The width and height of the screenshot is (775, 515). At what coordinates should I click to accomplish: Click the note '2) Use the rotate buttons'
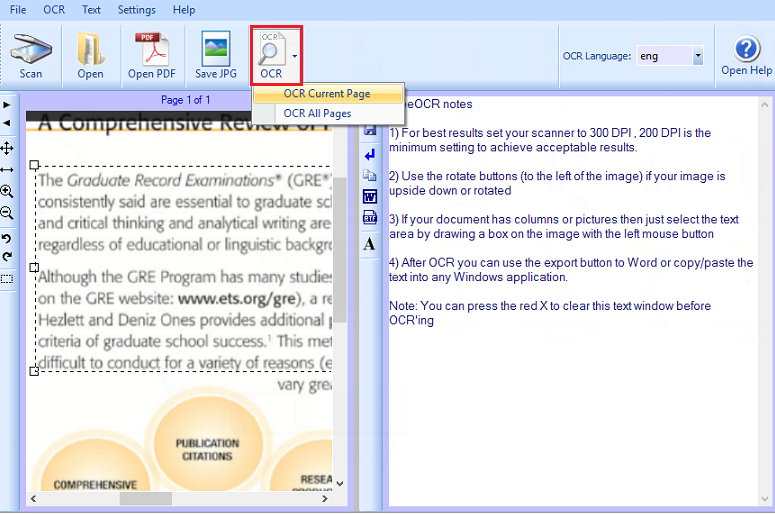[557, 183]
